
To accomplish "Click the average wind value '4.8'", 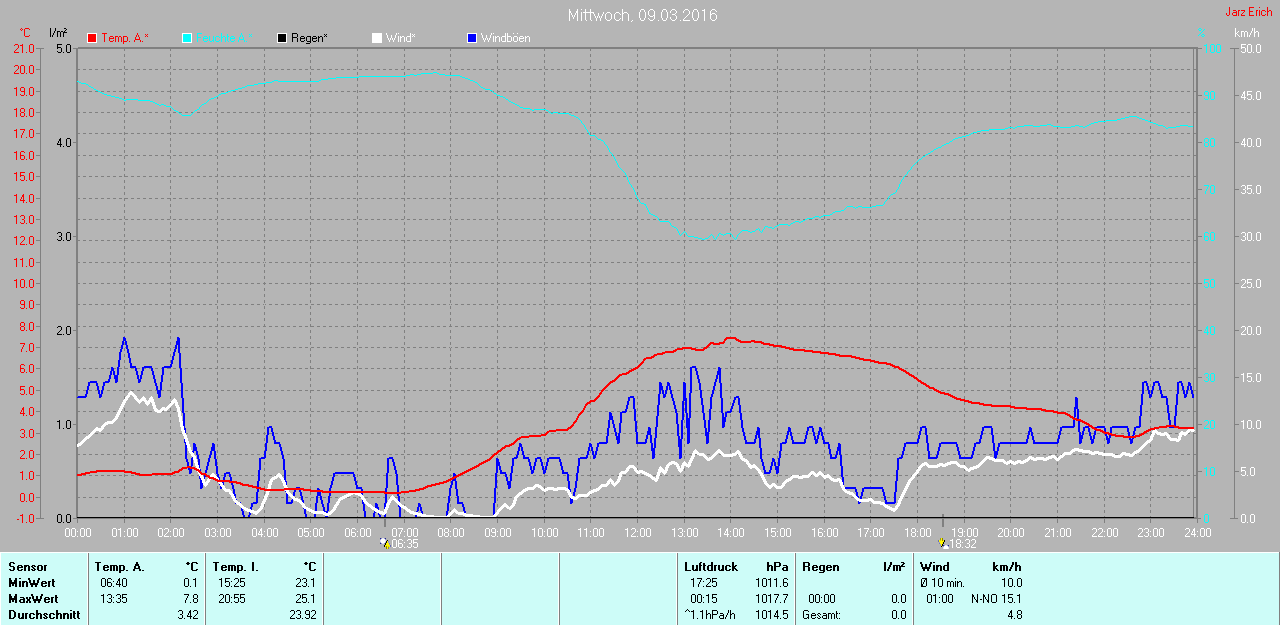I will tap(1014, 615).
